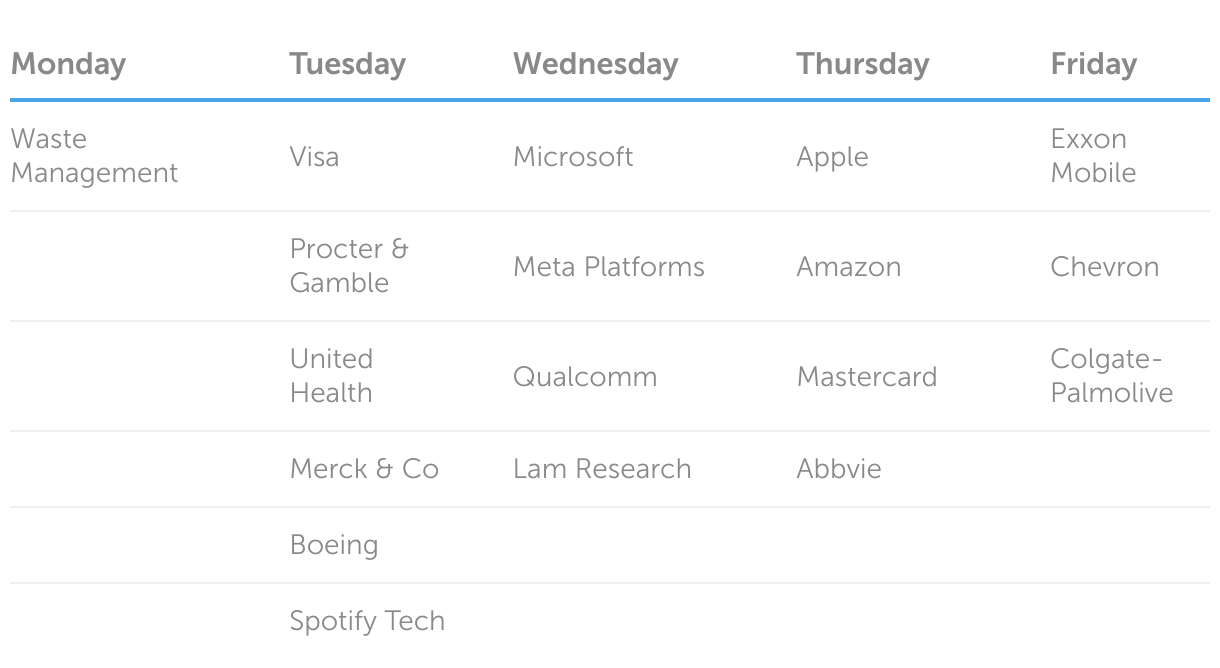Select the Apple entry
1220x668 pixels.
pyautogui.click(x=832, y=157)
